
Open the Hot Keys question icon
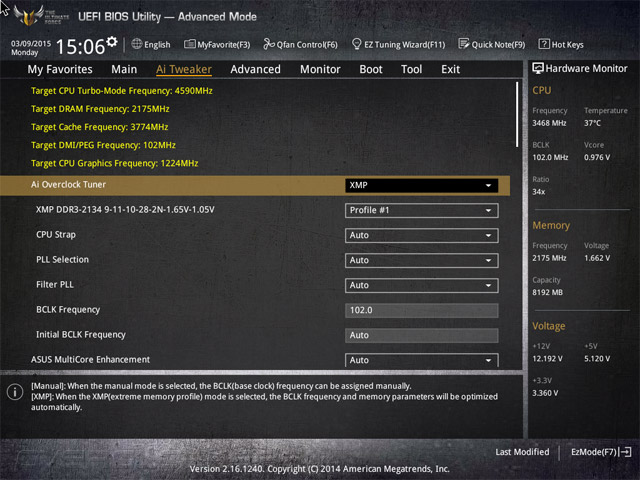pos(544,44)
